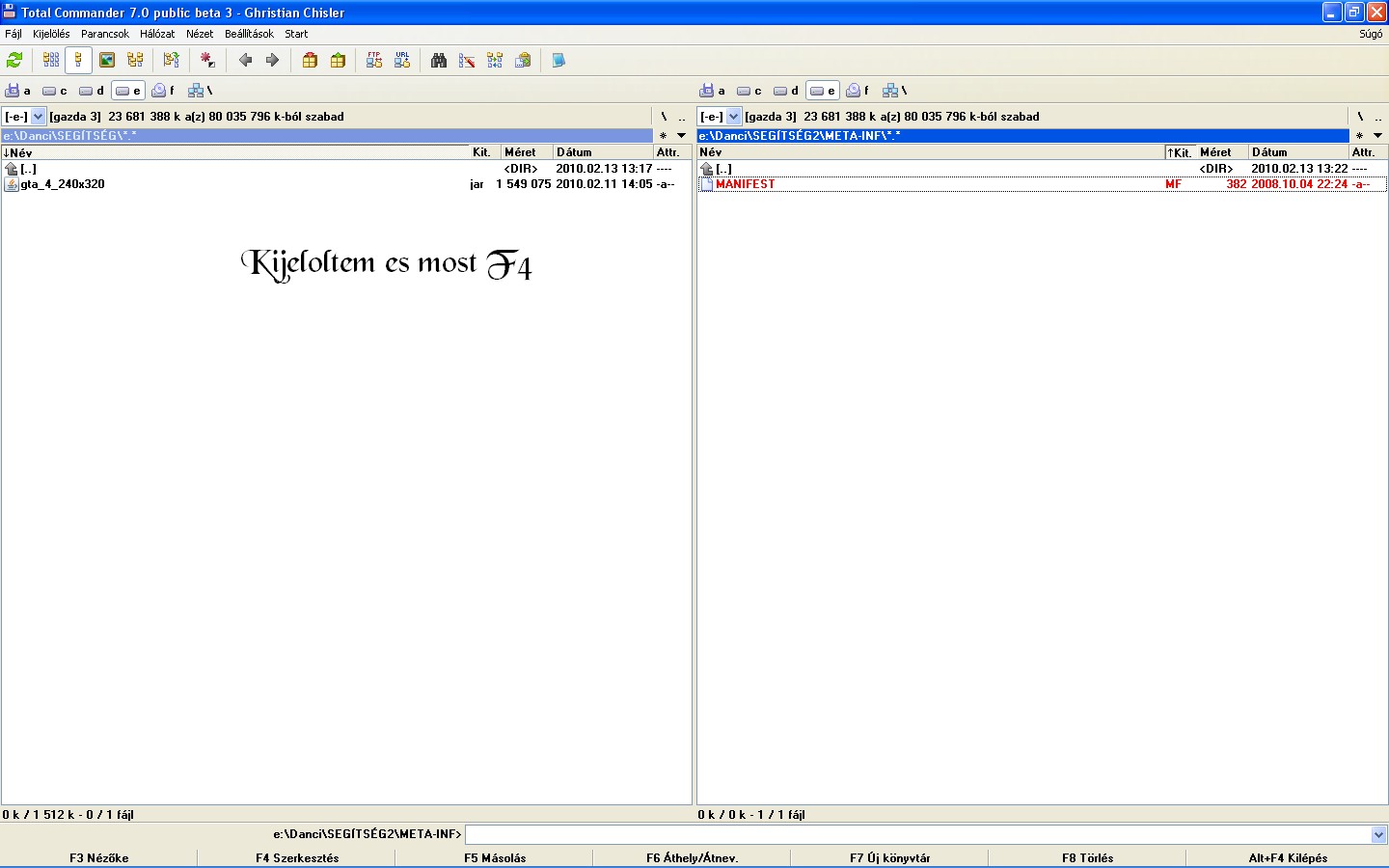Expand the left panel drive dropdown
Image resolution: width=1389 pixels, height=868 pixels.
point(39,117)
